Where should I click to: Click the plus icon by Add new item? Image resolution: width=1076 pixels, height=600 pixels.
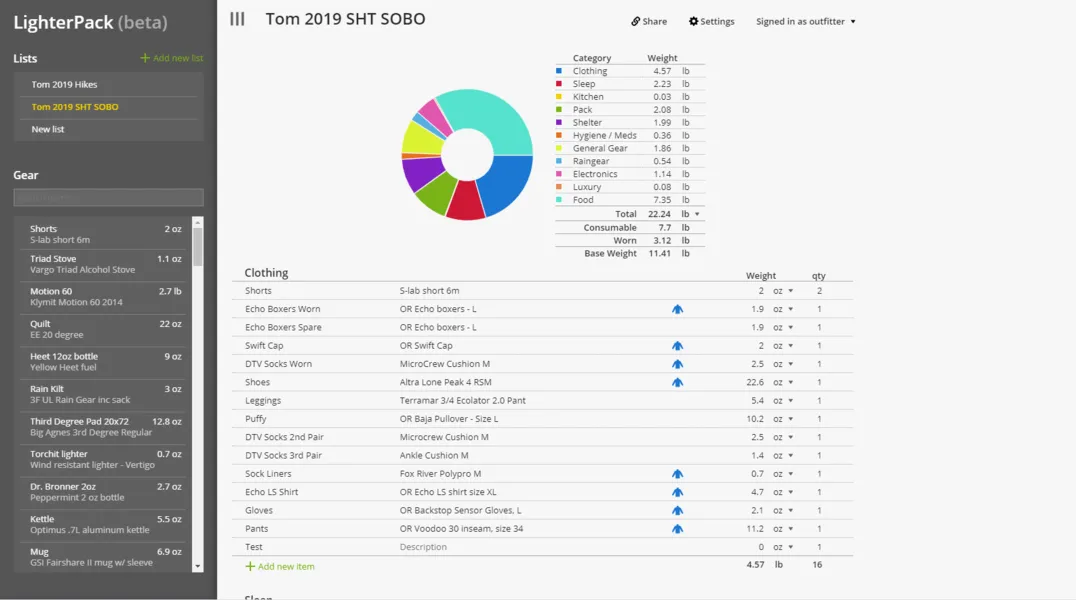tap(250, 566)
